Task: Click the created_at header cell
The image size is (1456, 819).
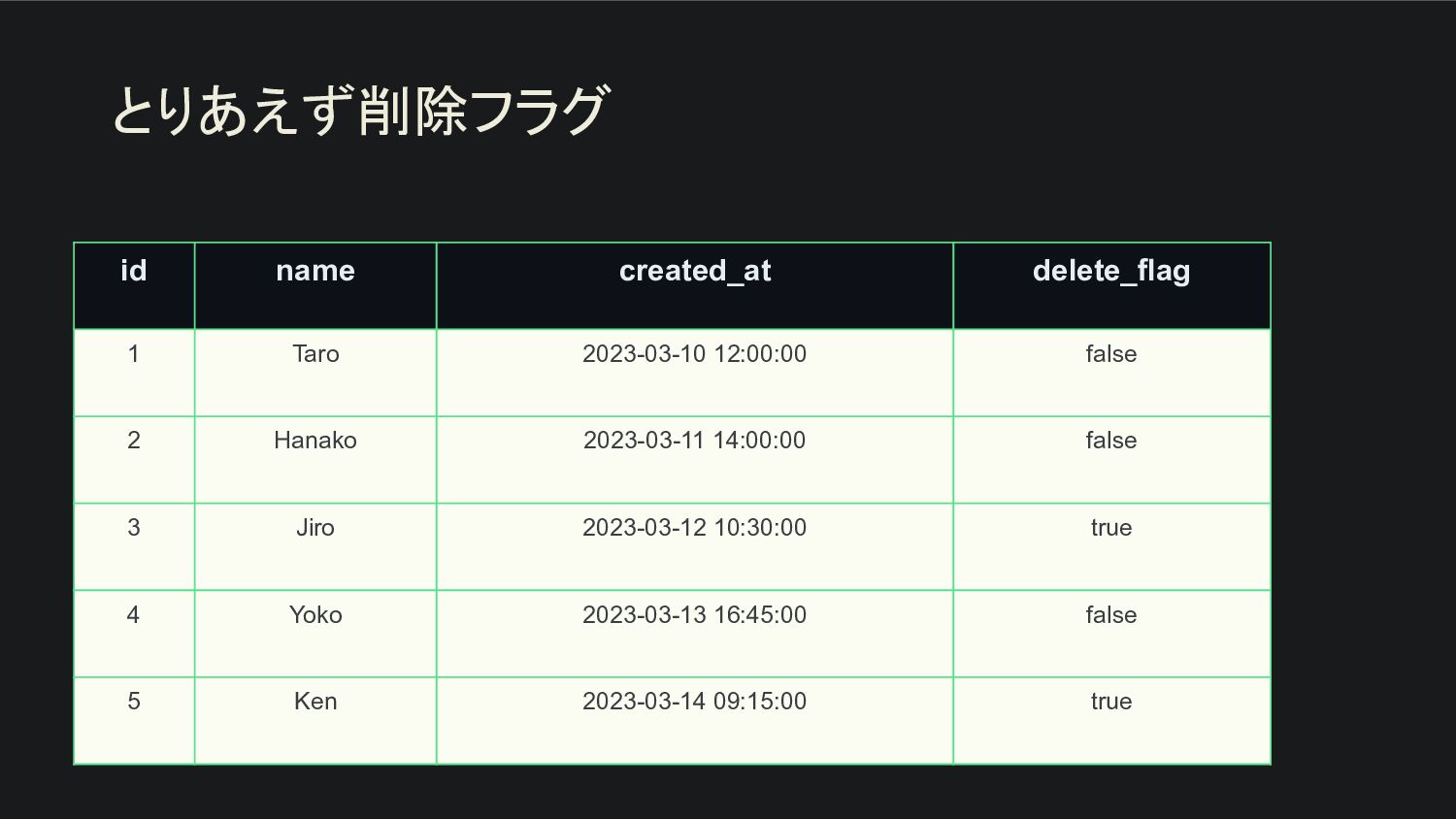Action: point(695,285)
